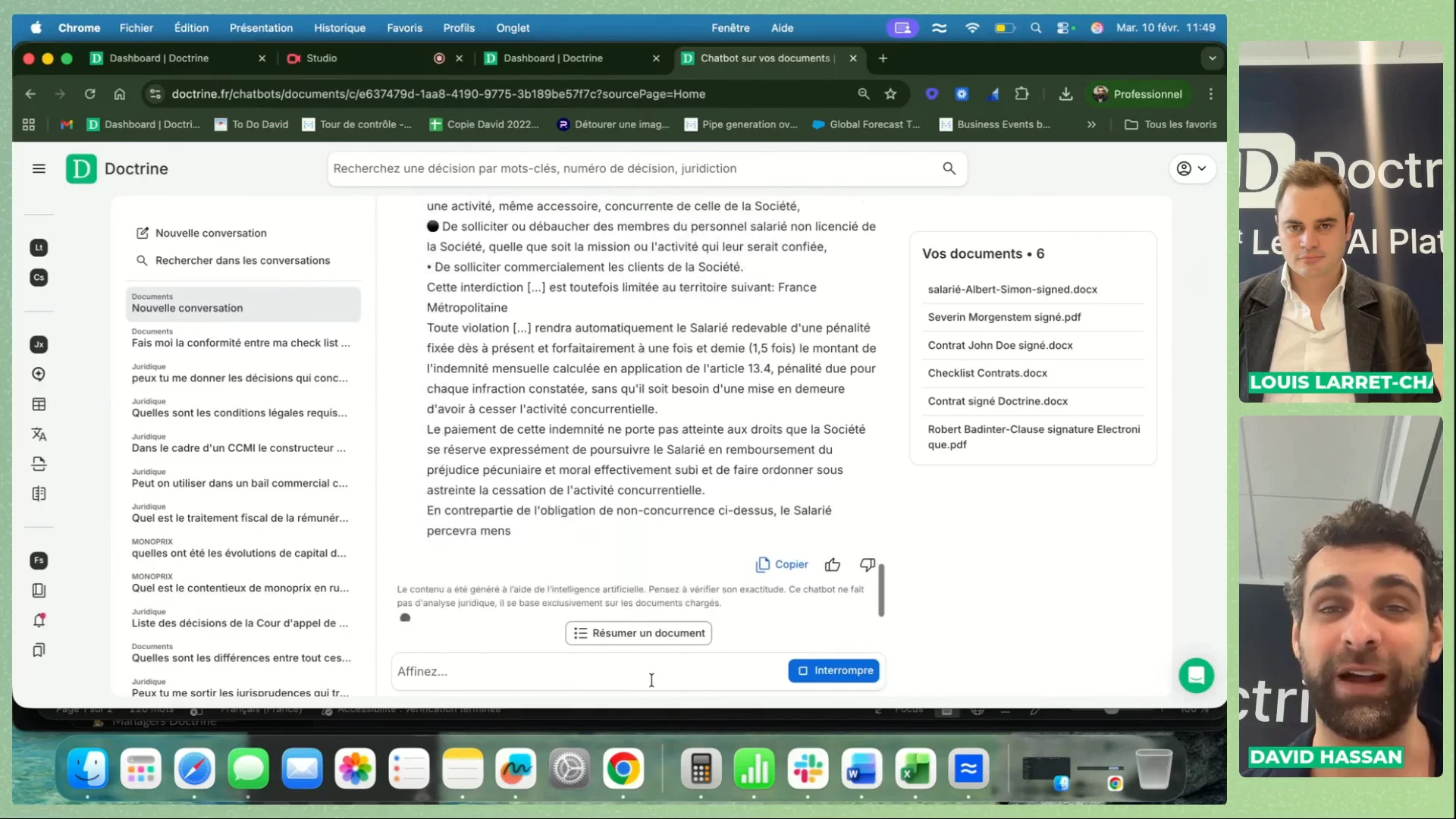1456x819 pixels.
Task: Expand the Chrome tab search chevron
Action: tap(1212, 58)
